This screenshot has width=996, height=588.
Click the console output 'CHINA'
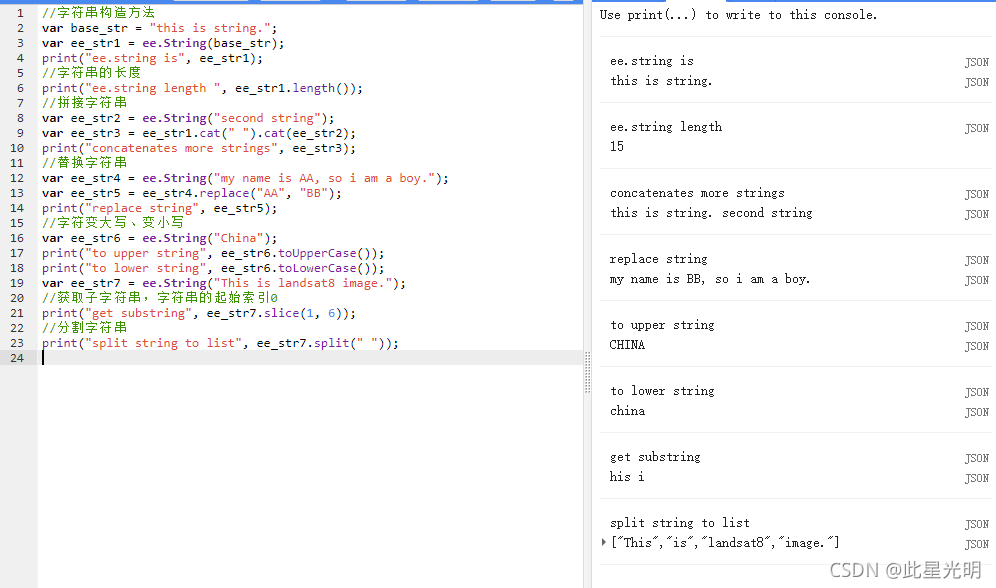[x=627, y=345]
